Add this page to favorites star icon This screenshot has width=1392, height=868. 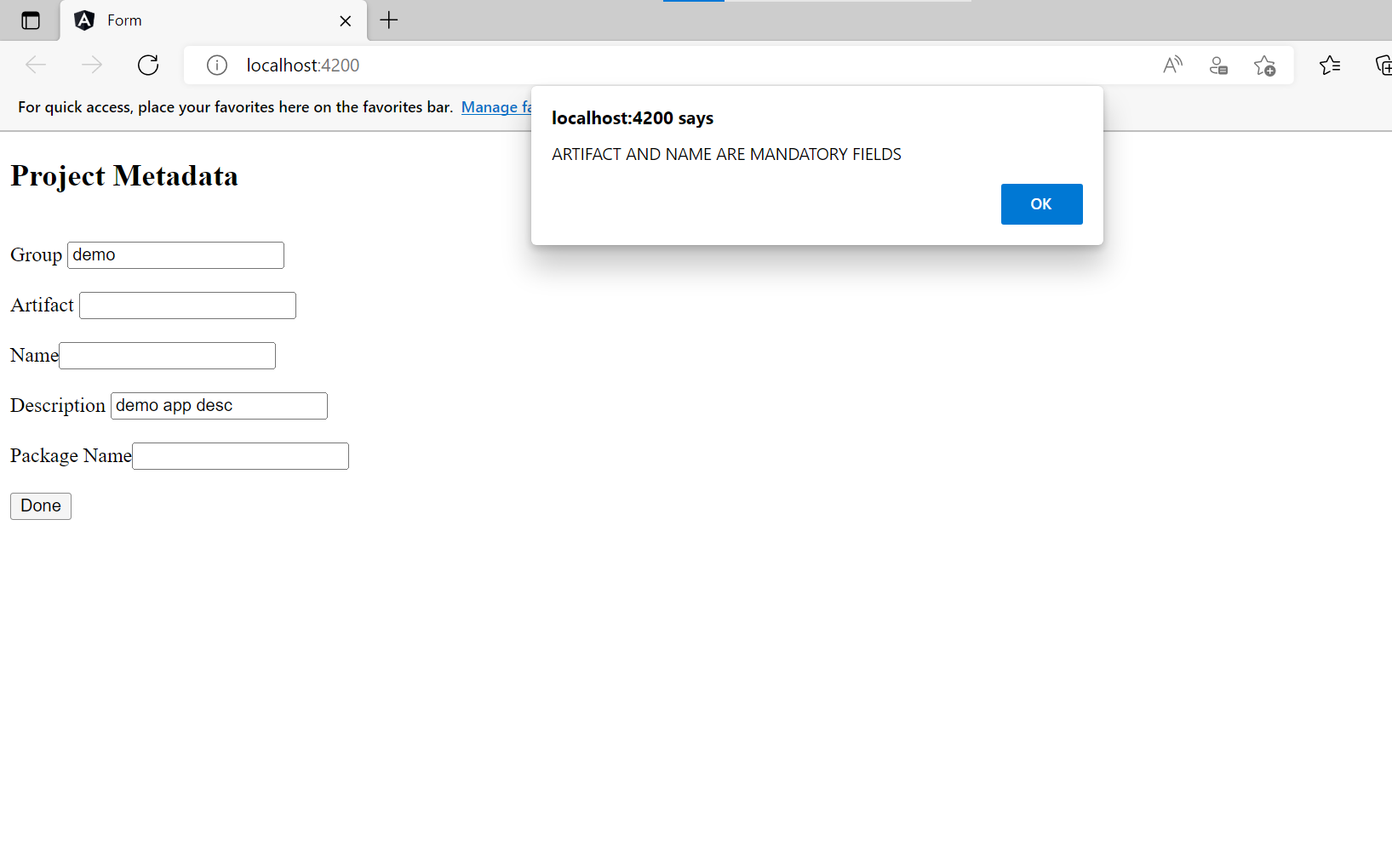(1265, 65)
